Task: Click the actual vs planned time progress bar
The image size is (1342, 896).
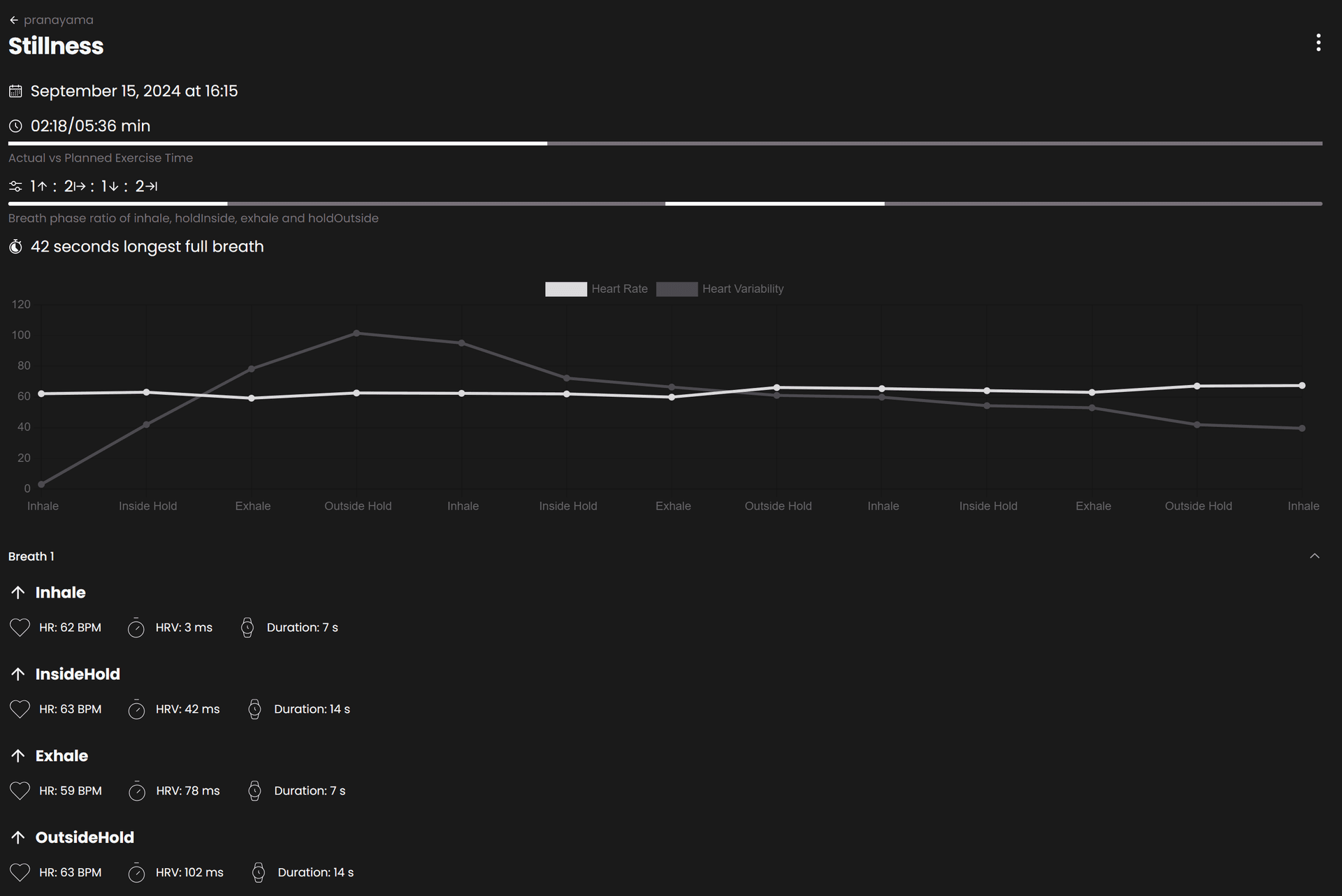Action: click(665, 144)
